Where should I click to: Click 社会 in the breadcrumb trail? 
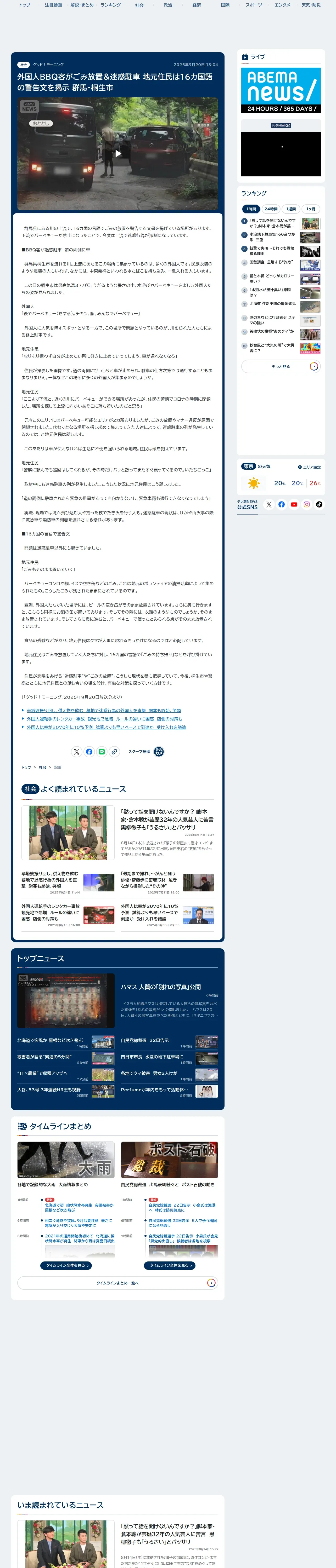pos(43,768)
